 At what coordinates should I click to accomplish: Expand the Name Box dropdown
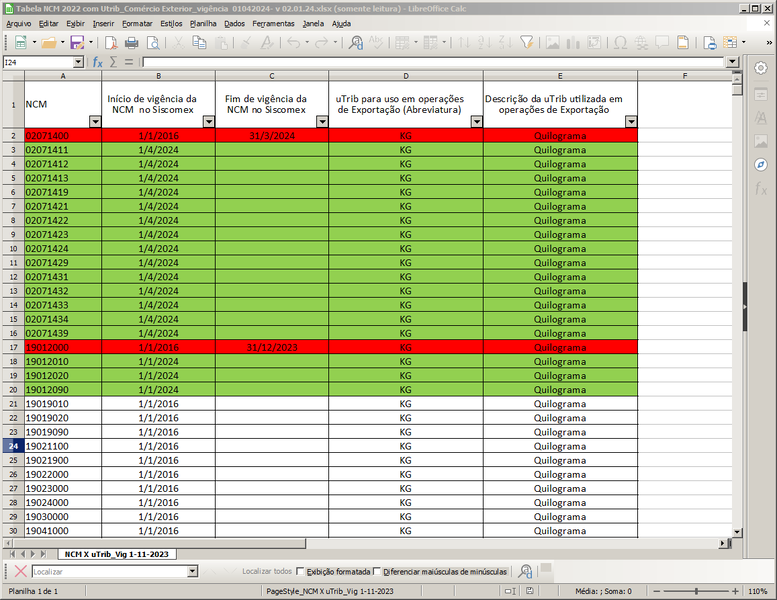click(x=78, y=62)
